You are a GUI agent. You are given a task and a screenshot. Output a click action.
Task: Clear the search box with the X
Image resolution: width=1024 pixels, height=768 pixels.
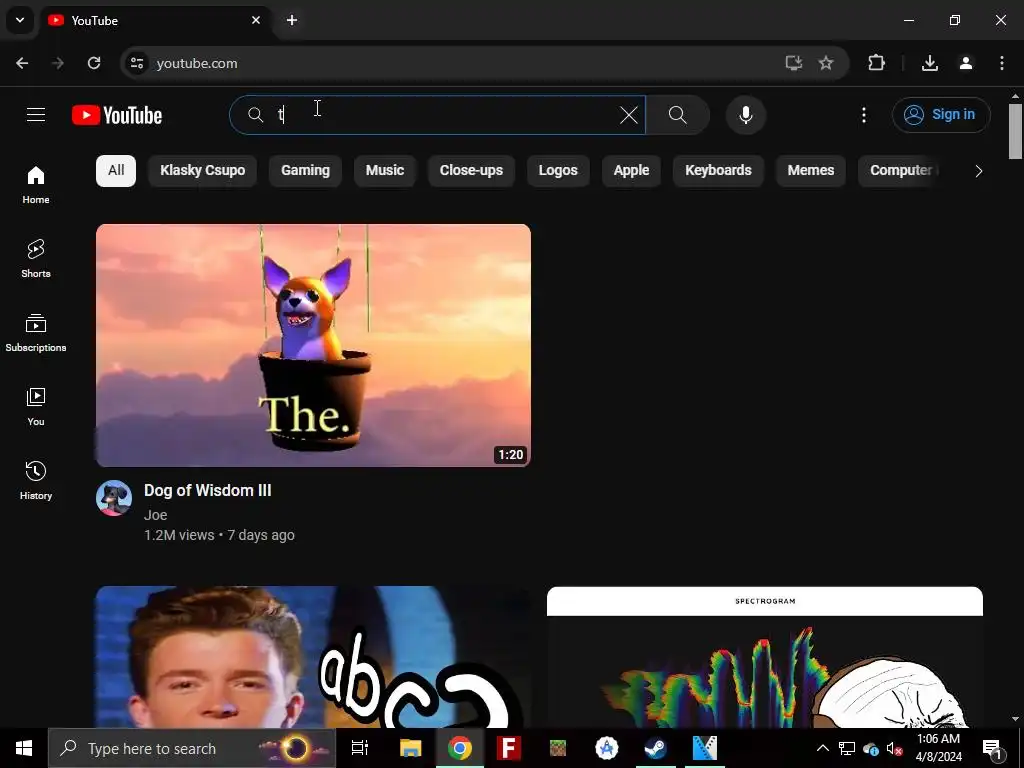pos(628,115)
